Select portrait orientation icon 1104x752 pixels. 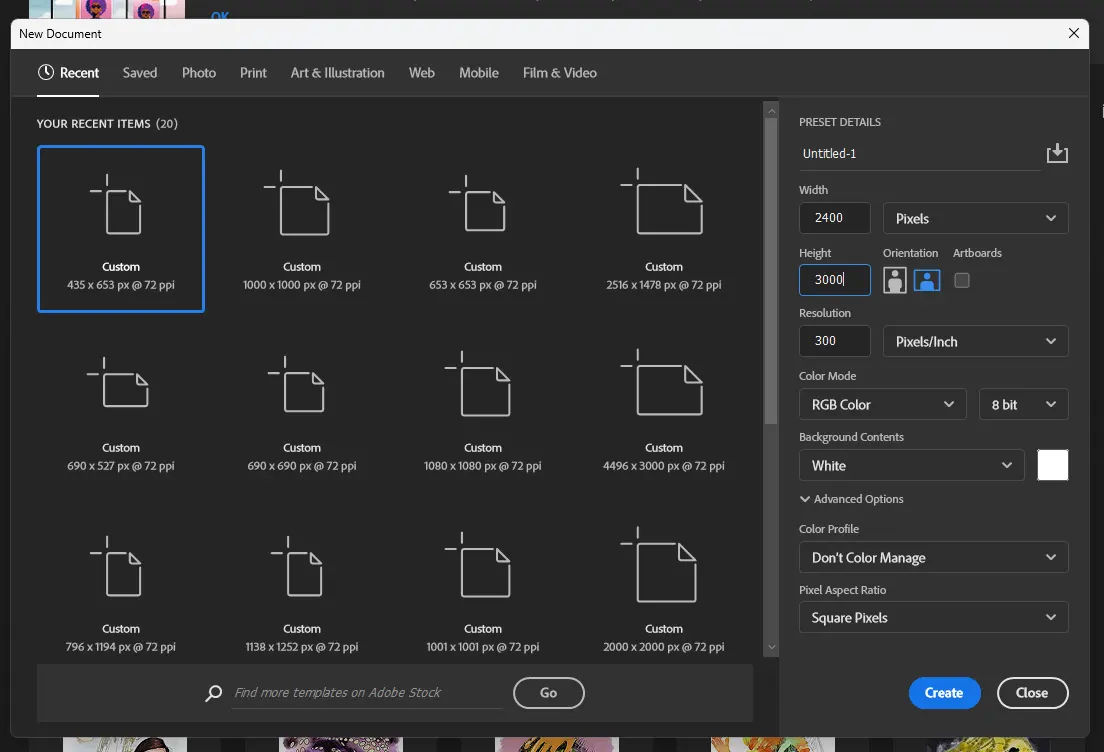[894, 280]
